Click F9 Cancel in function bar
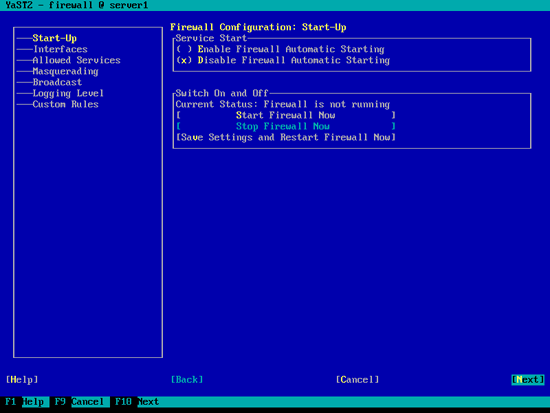Image resolution: width=550 pixels, height=413 pixels. pos(79,402)
